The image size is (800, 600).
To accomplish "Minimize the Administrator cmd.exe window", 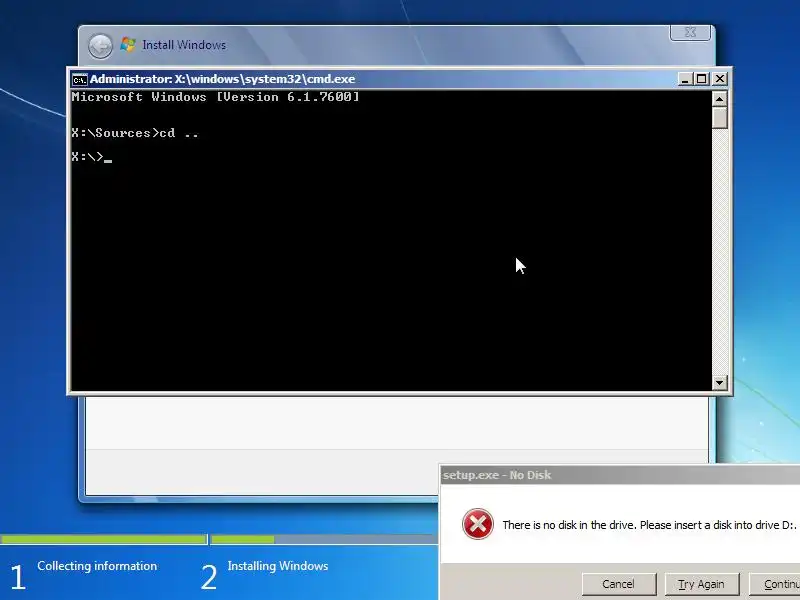I will tap(685, 79).
